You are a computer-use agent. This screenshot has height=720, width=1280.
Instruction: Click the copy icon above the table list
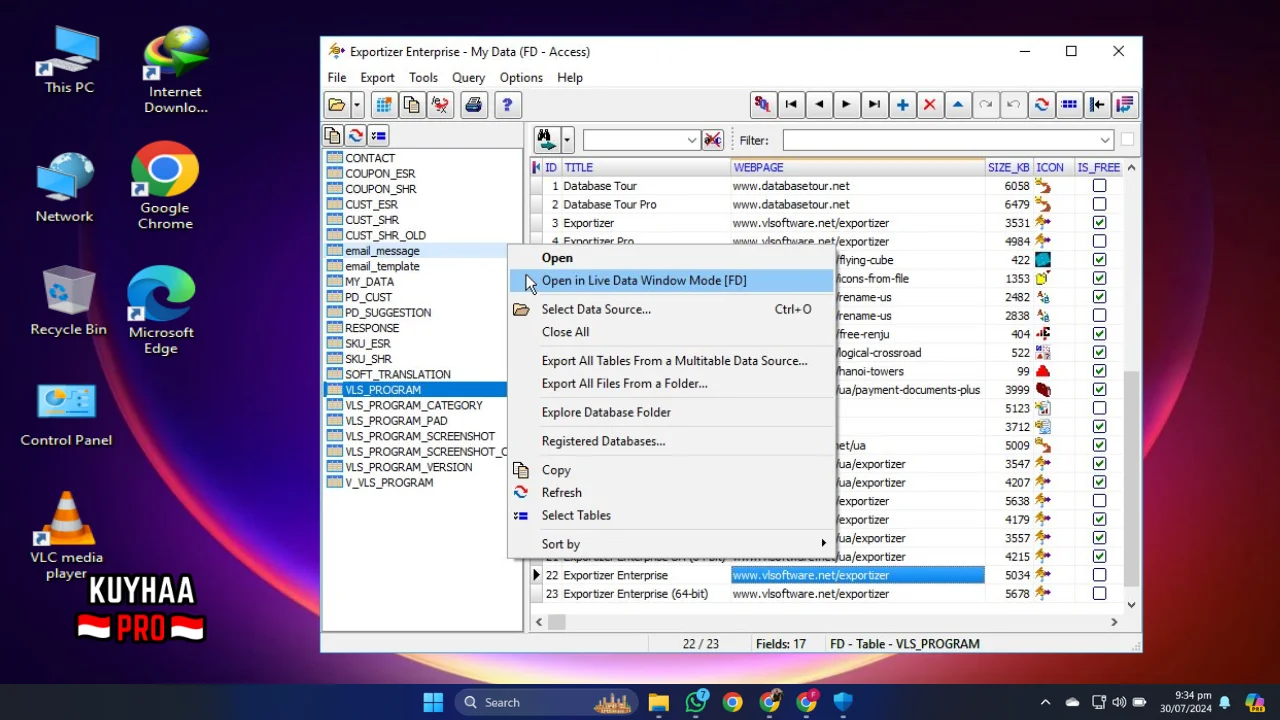tap(334, 136)
